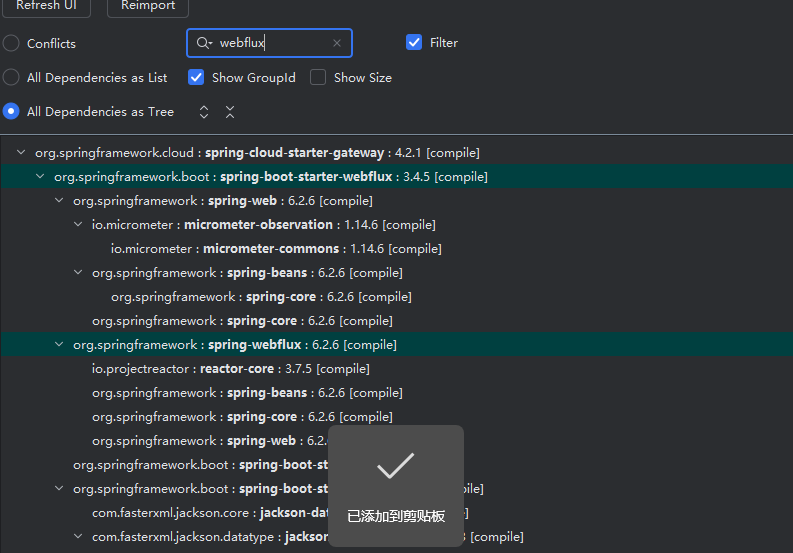793x553 pixels.
Task: Select All Dependencies as Tree option
Action: (11, 112)
